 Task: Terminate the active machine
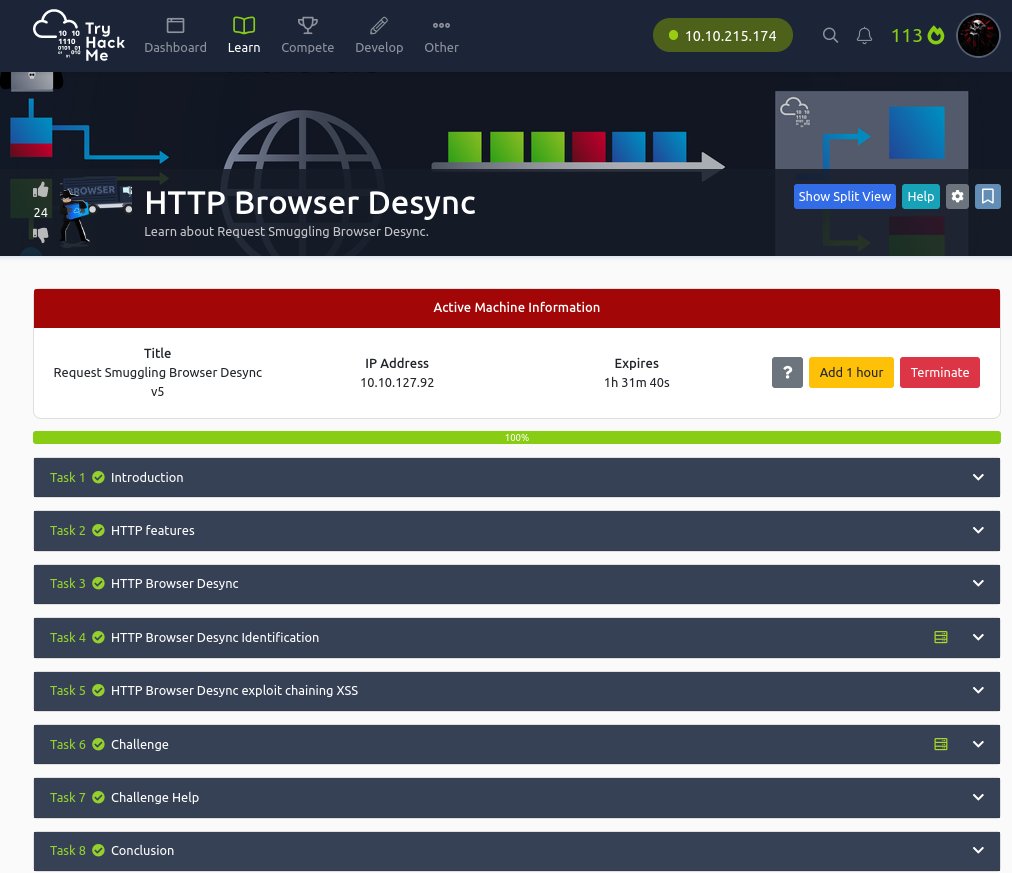click(939, 372)
